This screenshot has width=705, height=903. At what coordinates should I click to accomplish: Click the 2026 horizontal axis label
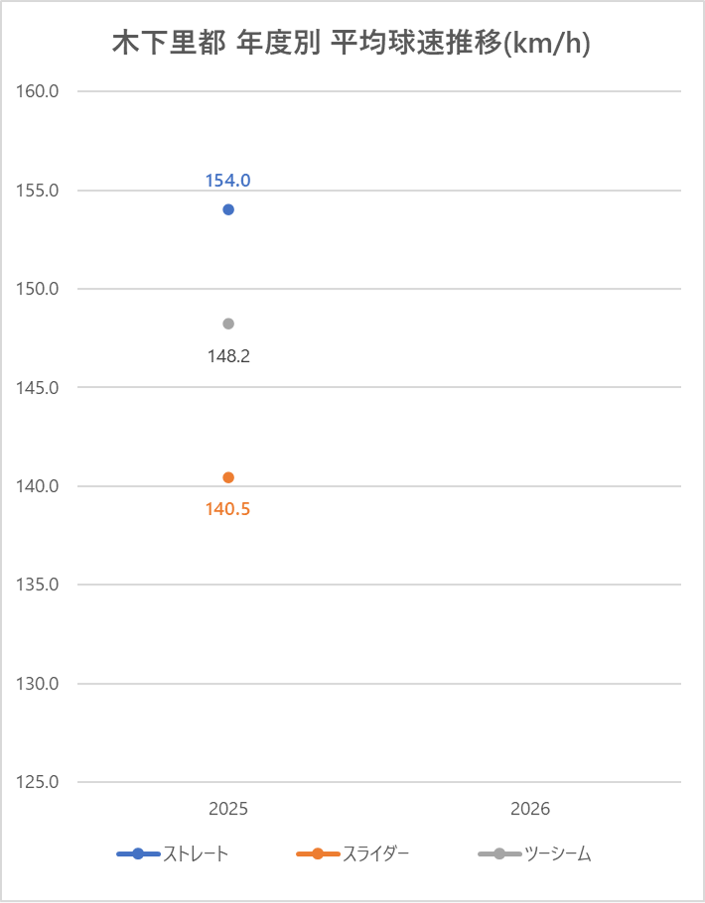pos(530,808)
